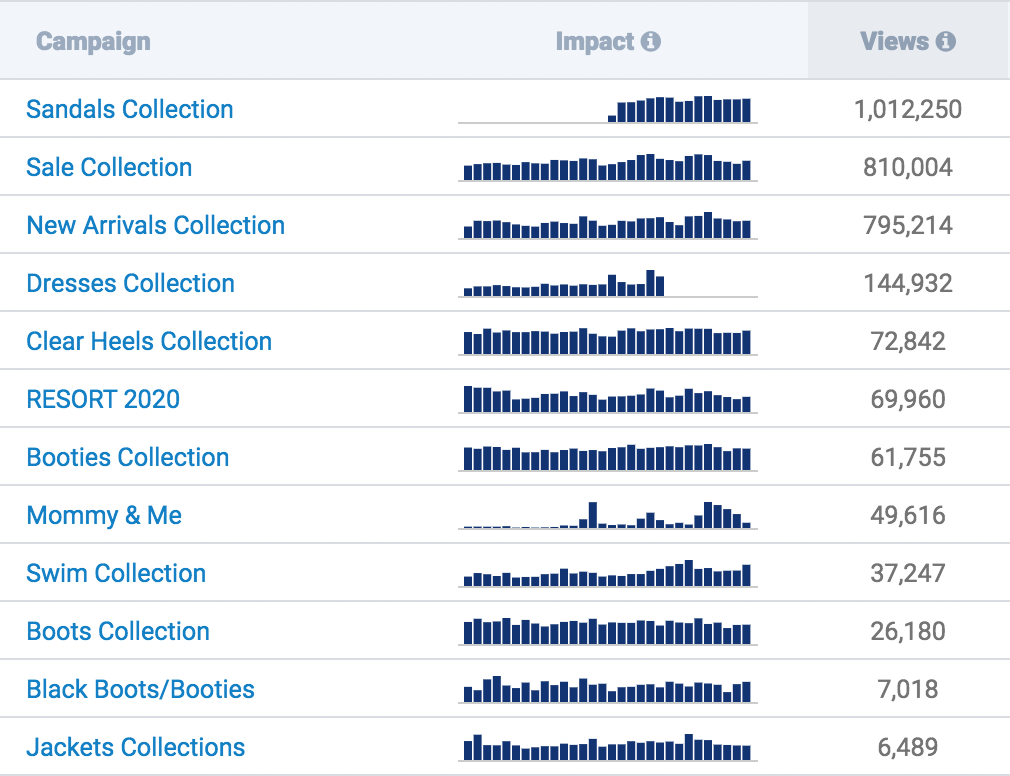Open the Booties Collection campaign

128,457
